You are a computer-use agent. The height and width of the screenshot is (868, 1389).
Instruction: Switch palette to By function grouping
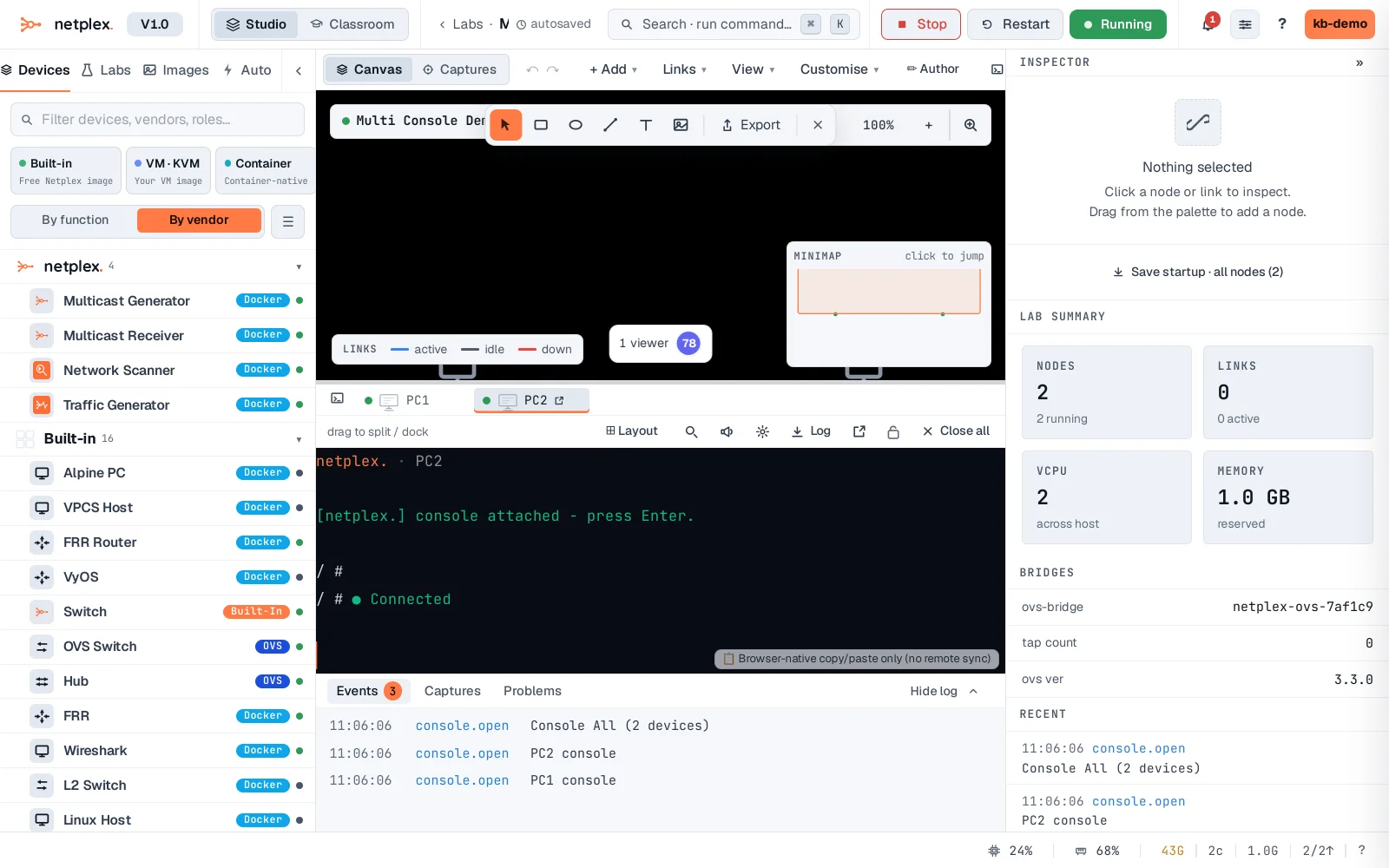(76, 220)
